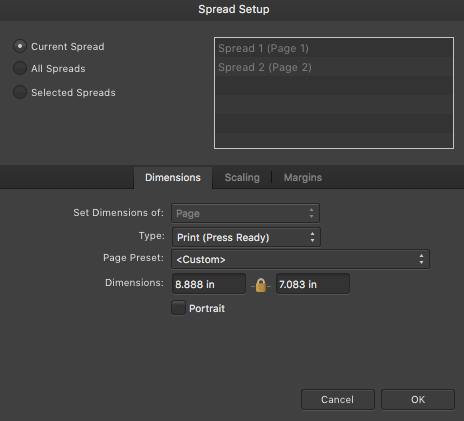
Task: Click the Portrait label text
Action: 207,308
